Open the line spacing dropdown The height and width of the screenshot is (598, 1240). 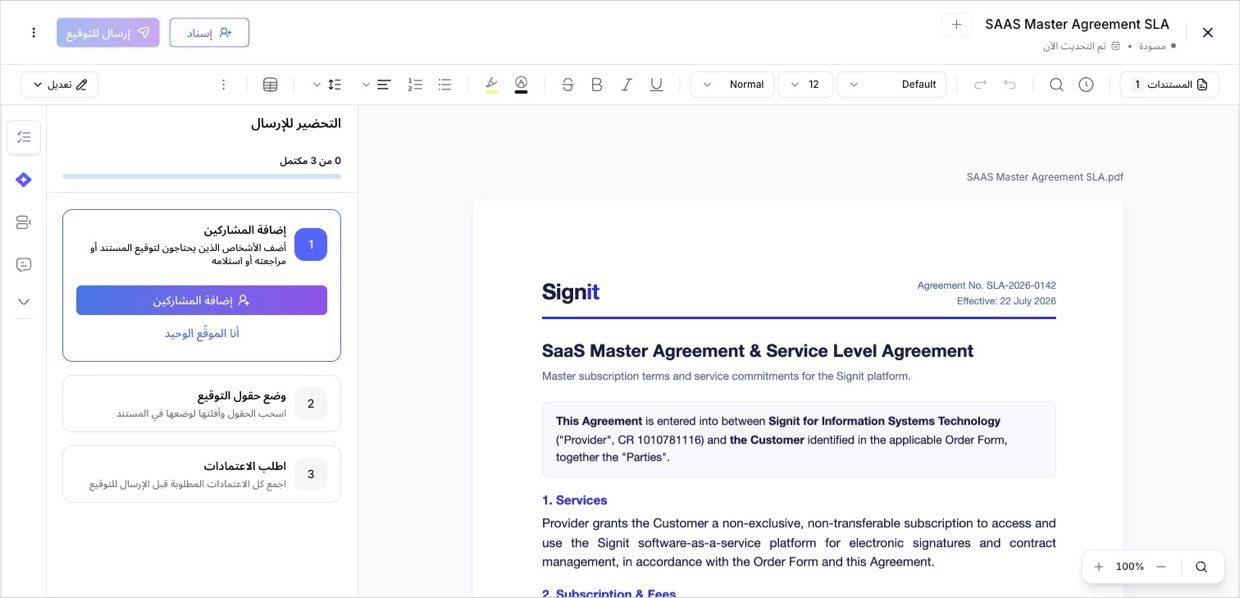(326, 85)
